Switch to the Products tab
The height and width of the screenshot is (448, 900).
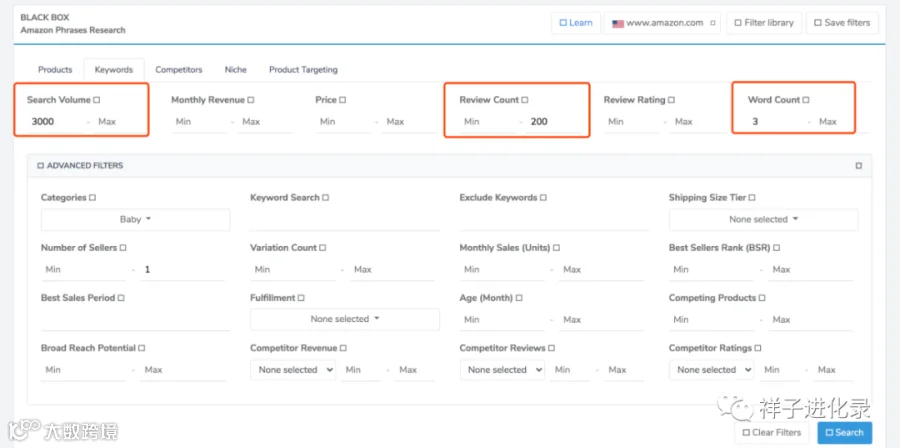(55, 69)
